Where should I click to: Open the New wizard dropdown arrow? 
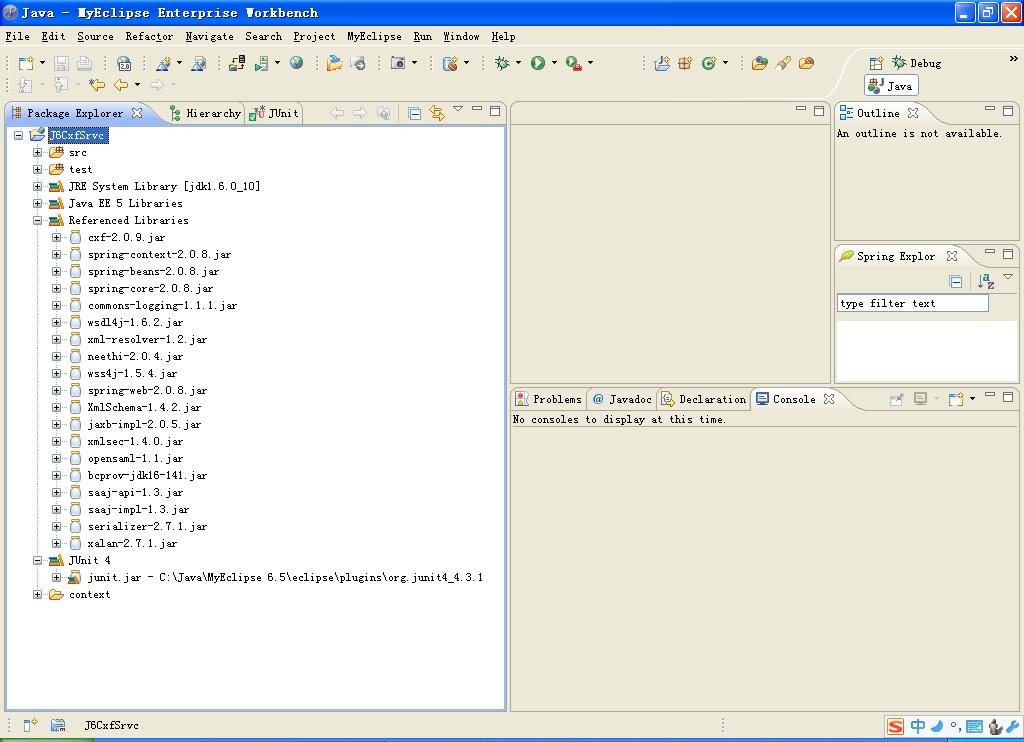(x=42, y=63)
